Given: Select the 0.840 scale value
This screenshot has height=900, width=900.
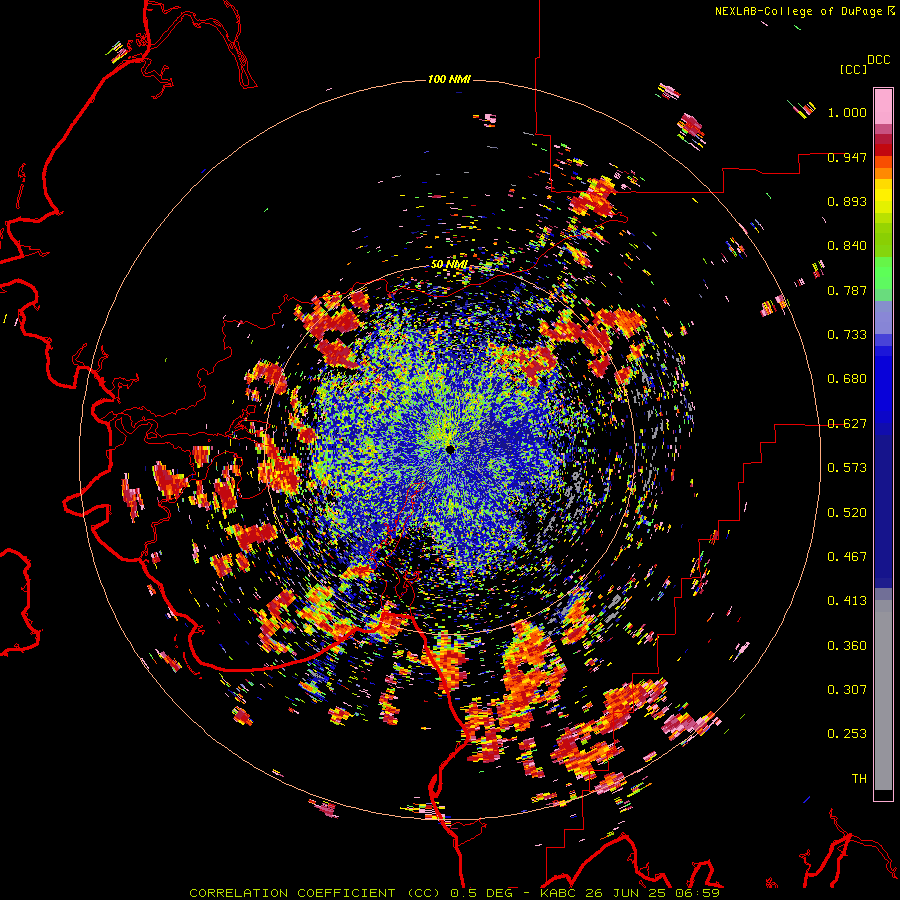Looking at the screenshot, I should (847, 246).
